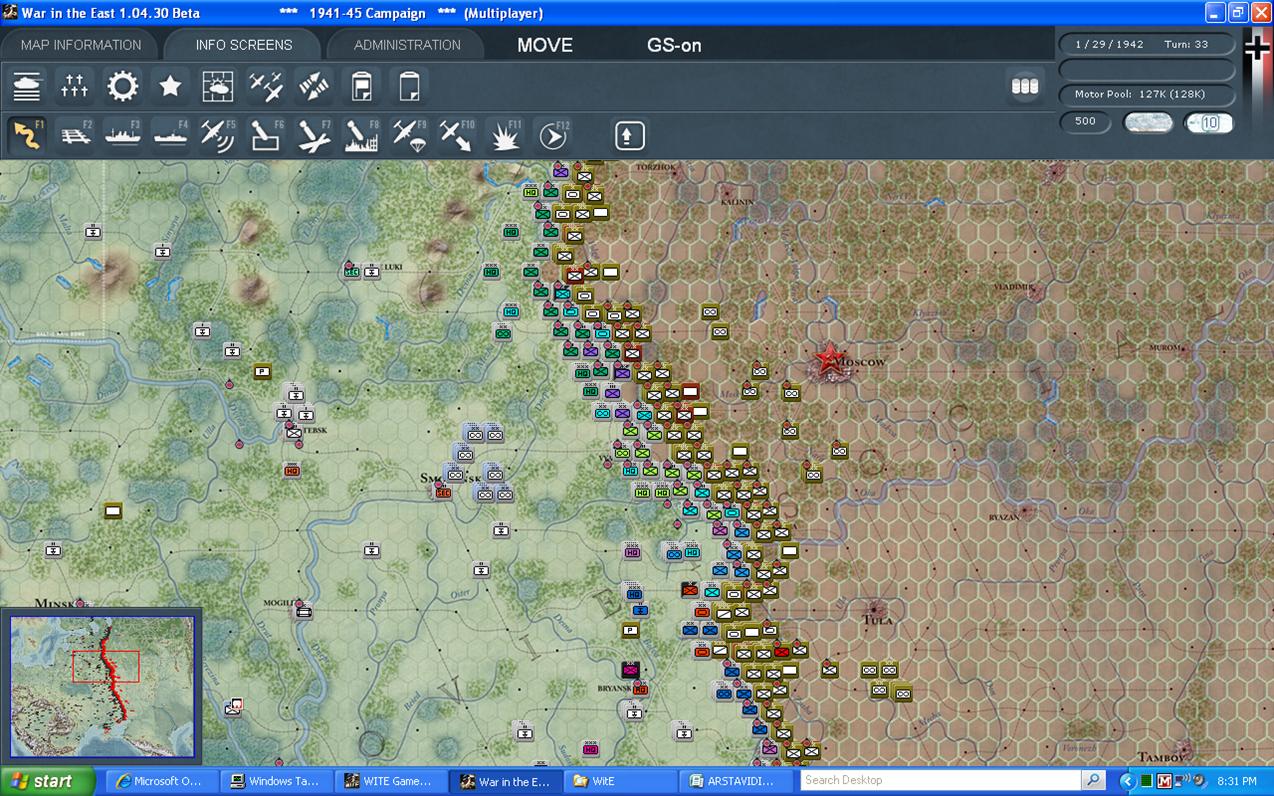Screen dimensions: 1274x796
Task: Click the date and turn display
Action: click(x=1146, y=45)
